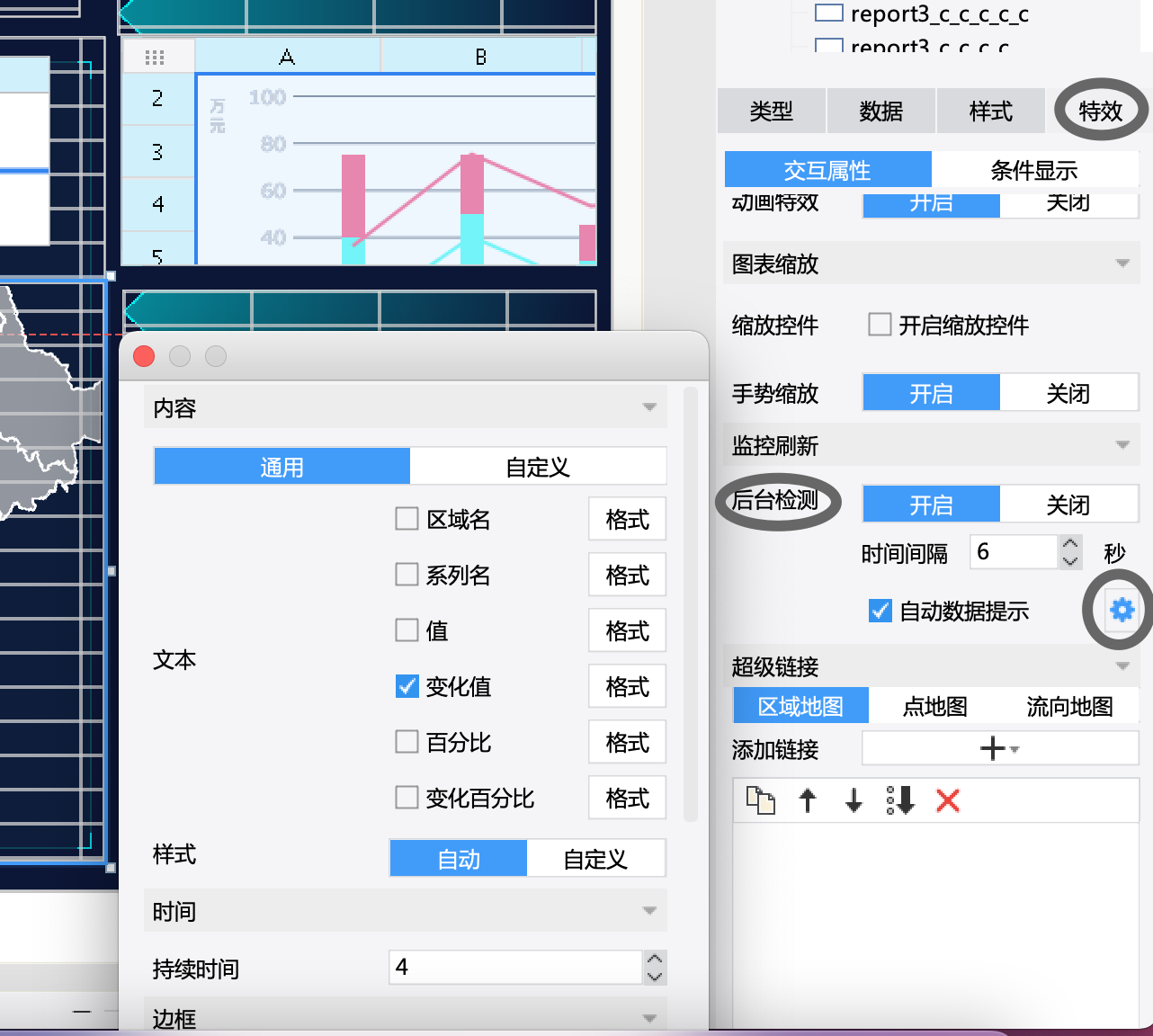
Task: Click the gear icon next to 自动数据提示
Action: (x=1122, y=611)
